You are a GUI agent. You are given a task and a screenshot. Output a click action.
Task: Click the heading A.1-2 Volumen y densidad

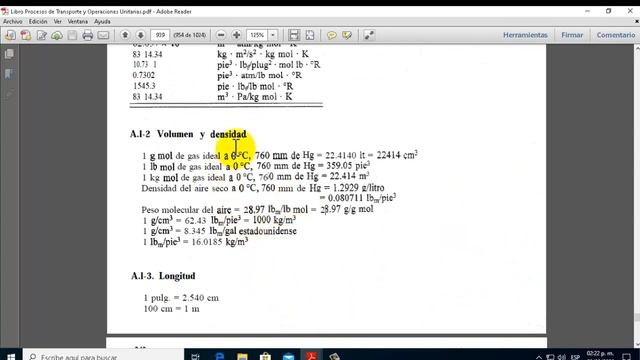[x=188, y=134]
